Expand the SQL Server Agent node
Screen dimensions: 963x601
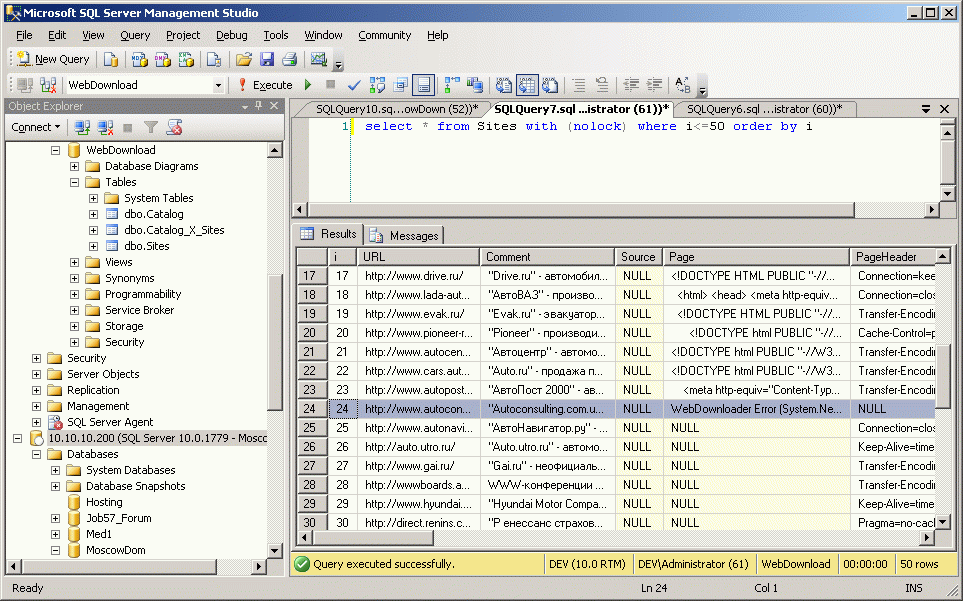coord(36,422)
